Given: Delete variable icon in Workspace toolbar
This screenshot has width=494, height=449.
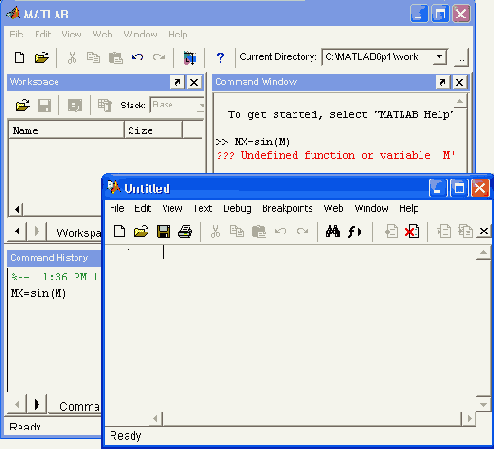Looking at the screenshot, I should point(105,105).
